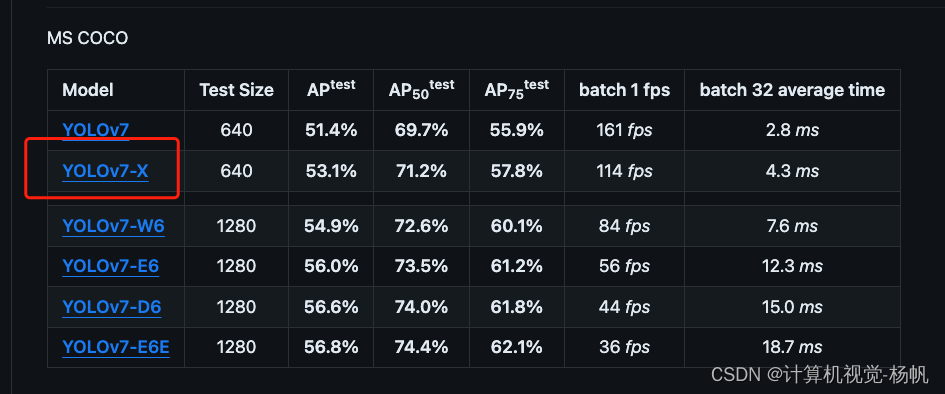The image size is (945, 394).
Task: Open the YOLOv7 model link
Action: [x=95, y=130]
